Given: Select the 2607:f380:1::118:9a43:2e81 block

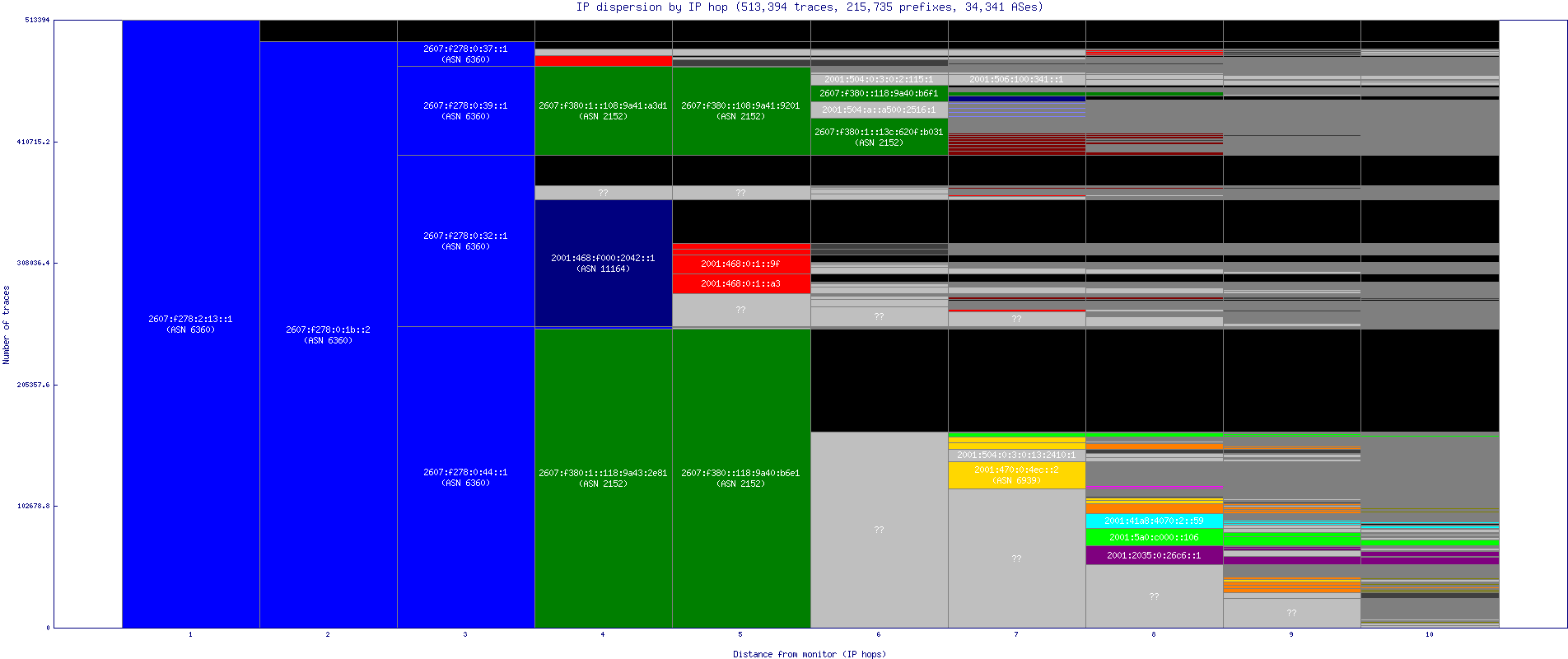Looking at the screenshot, I should click(x=604, y=478).
